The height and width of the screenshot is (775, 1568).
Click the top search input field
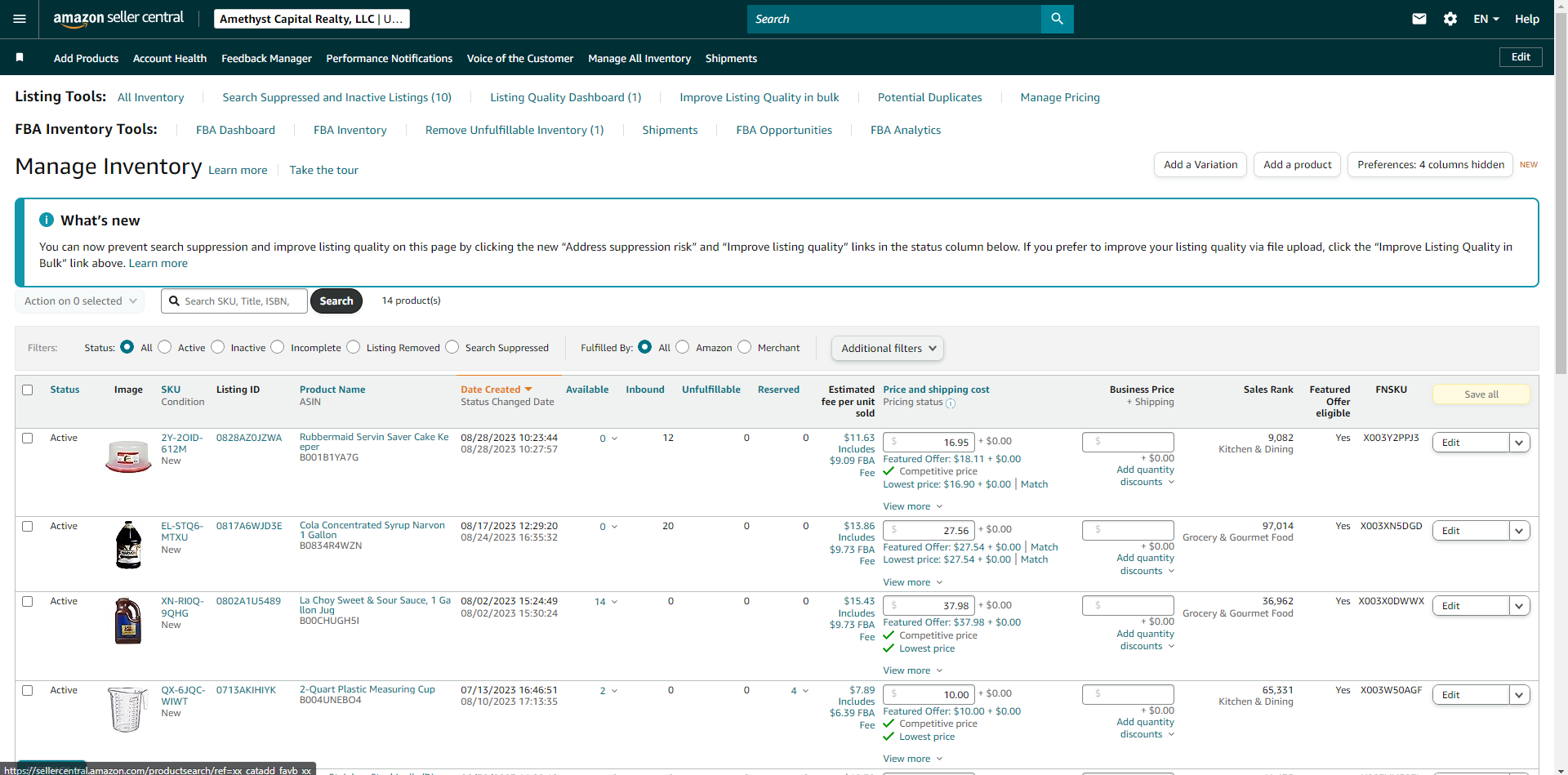(x=894, y=19)
